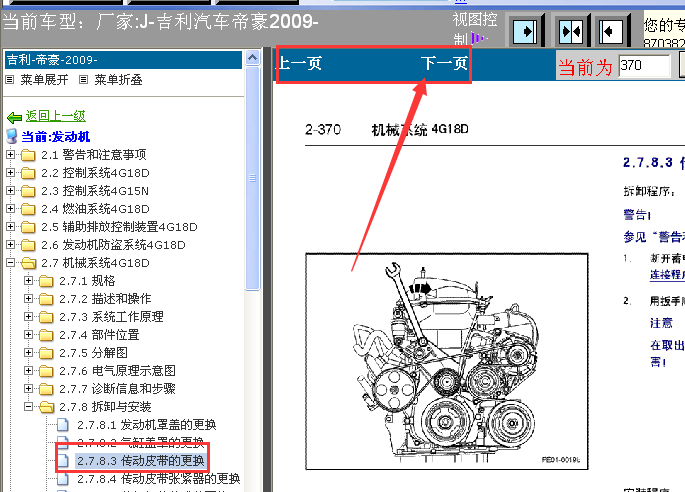Click the engine belt diagram image

(446, 361)
